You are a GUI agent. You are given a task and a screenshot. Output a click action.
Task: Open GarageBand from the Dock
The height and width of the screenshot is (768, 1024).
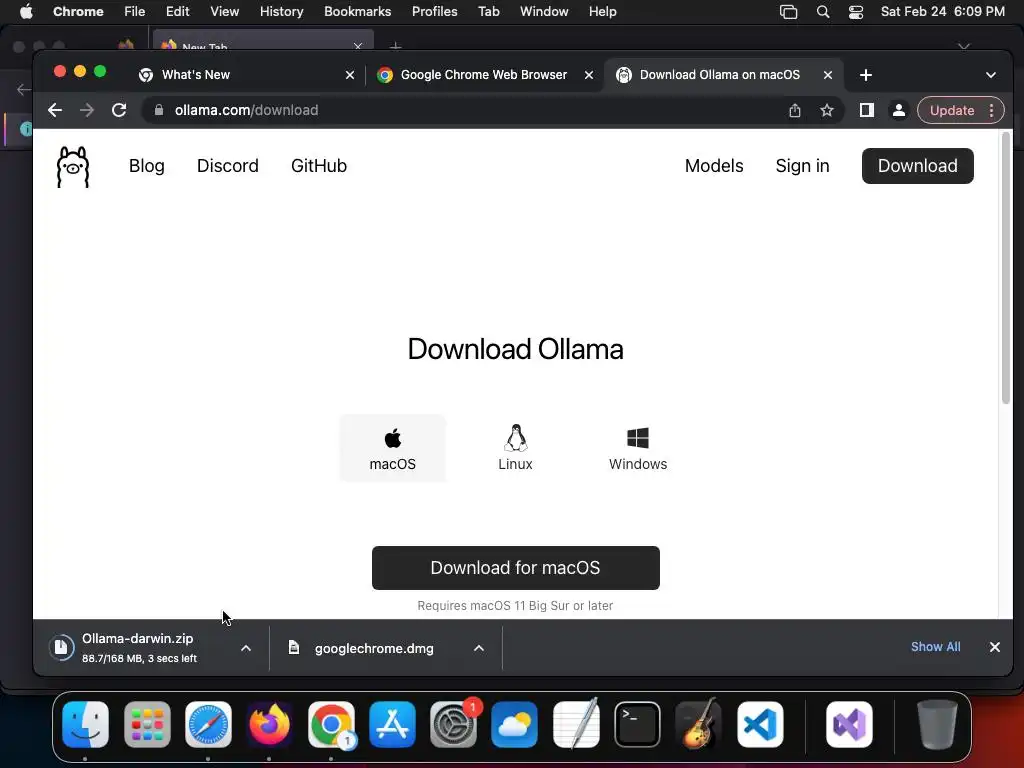pos(699,724)
